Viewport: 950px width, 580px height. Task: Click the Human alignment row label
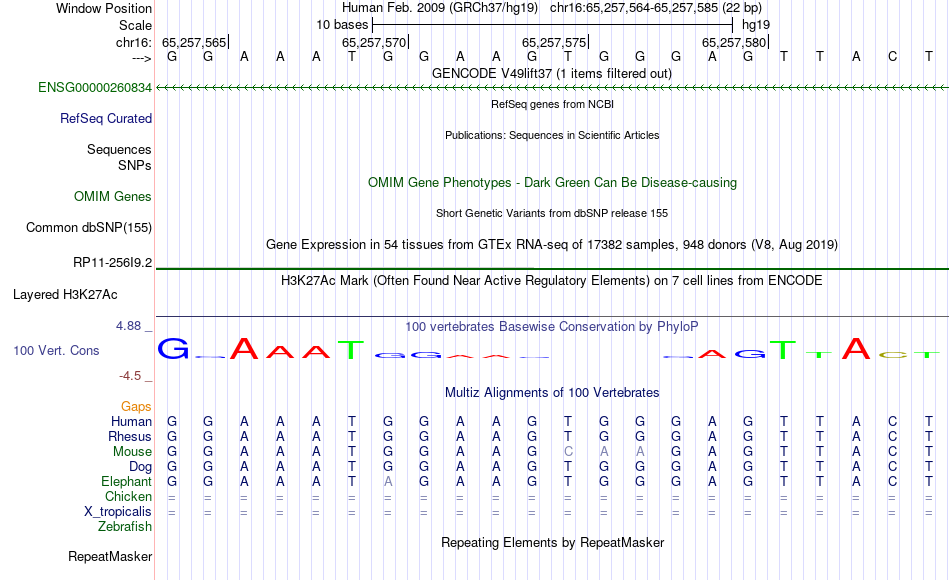[131, 421]
